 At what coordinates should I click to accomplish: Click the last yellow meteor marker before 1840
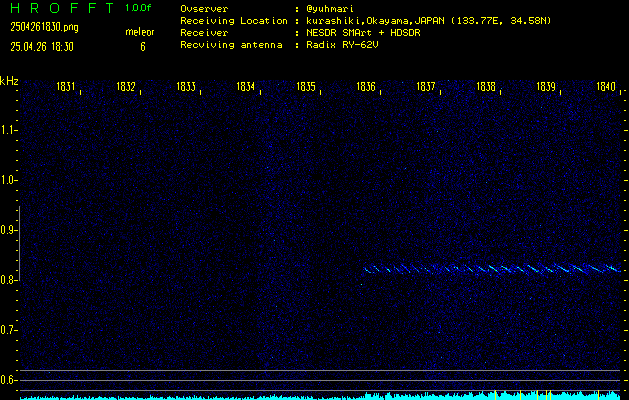click(598, 395)
